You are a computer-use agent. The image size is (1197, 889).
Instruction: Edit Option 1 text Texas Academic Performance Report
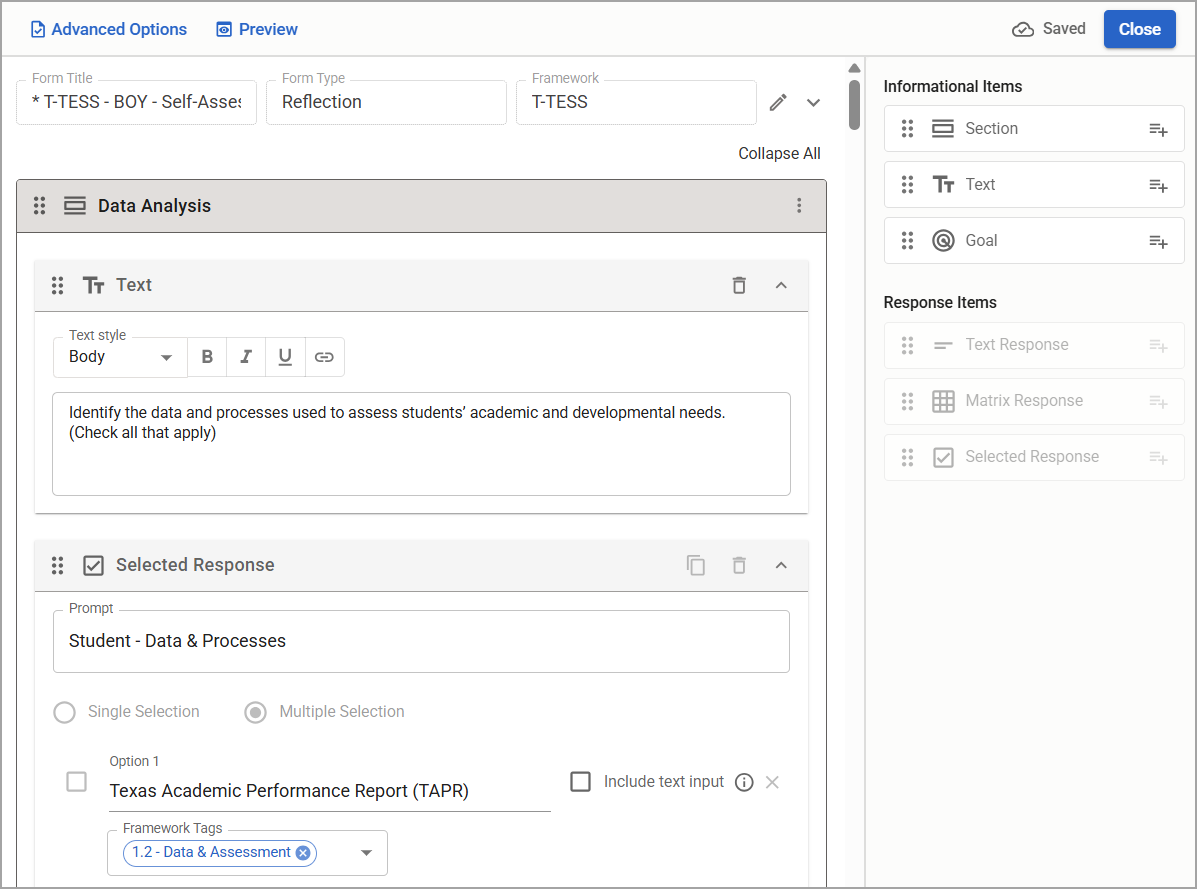click(x=329, y=791)
